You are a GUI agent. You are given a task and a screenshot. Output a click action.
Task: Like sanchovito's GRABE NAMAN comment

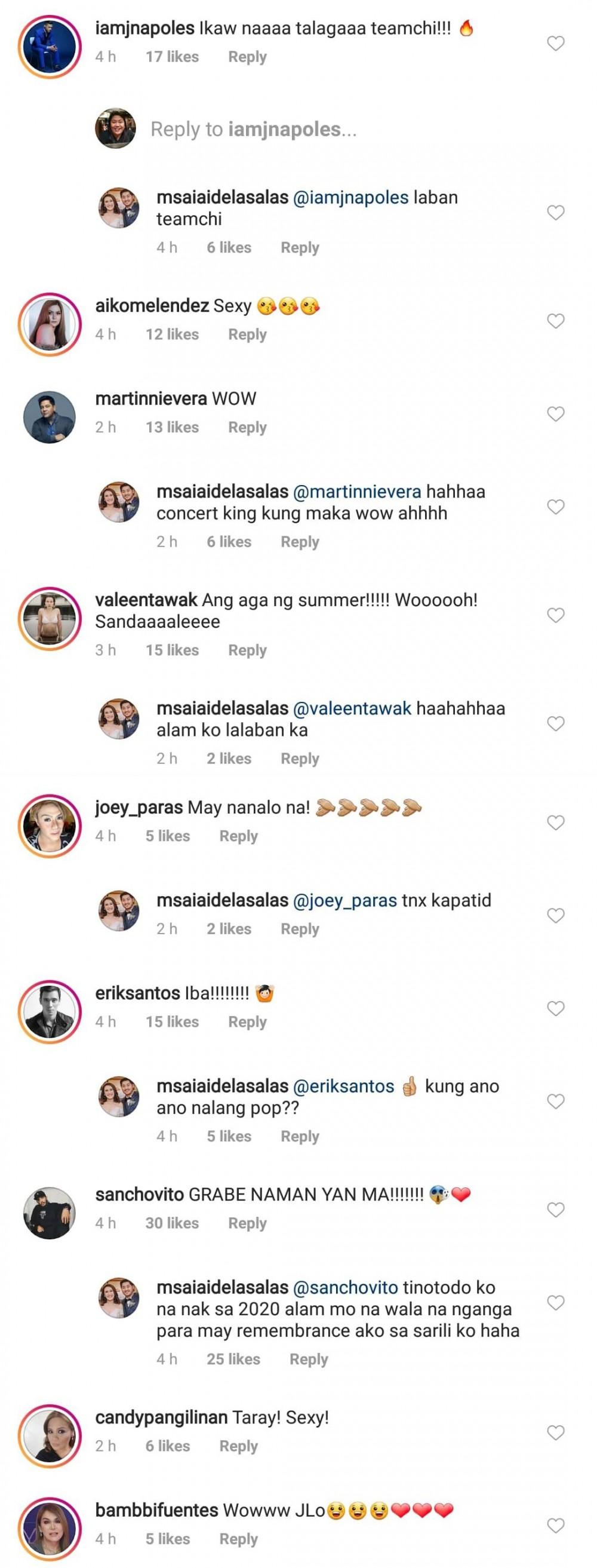click(556, 1210)
